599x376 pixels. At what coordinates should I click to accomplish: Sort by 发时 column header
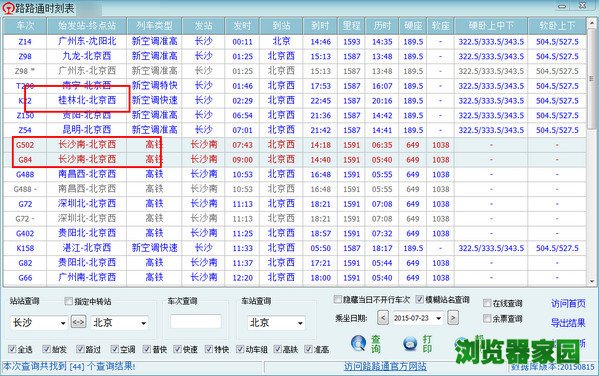[x=242, y=26]
